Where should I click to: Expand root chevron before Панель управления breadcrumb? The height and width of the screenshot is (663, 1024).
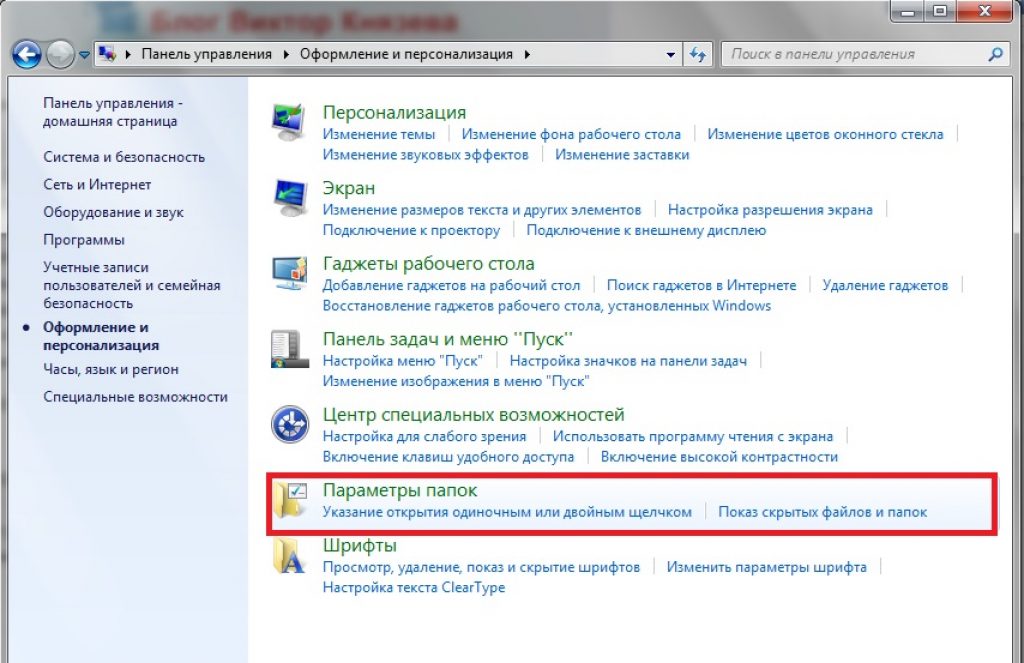(128, 54)
